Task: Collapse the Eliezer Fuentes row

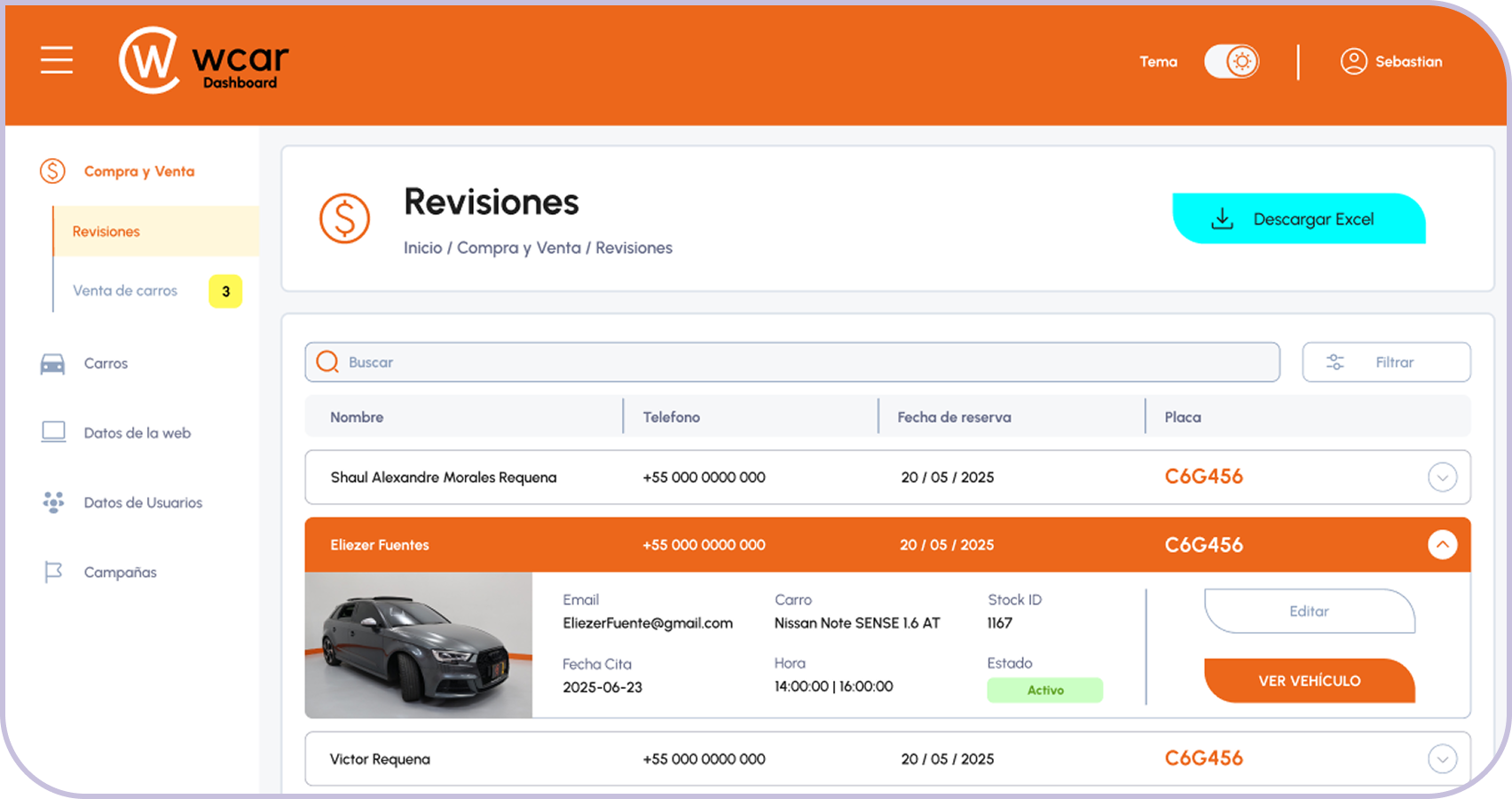Action: pos(1442,544)
